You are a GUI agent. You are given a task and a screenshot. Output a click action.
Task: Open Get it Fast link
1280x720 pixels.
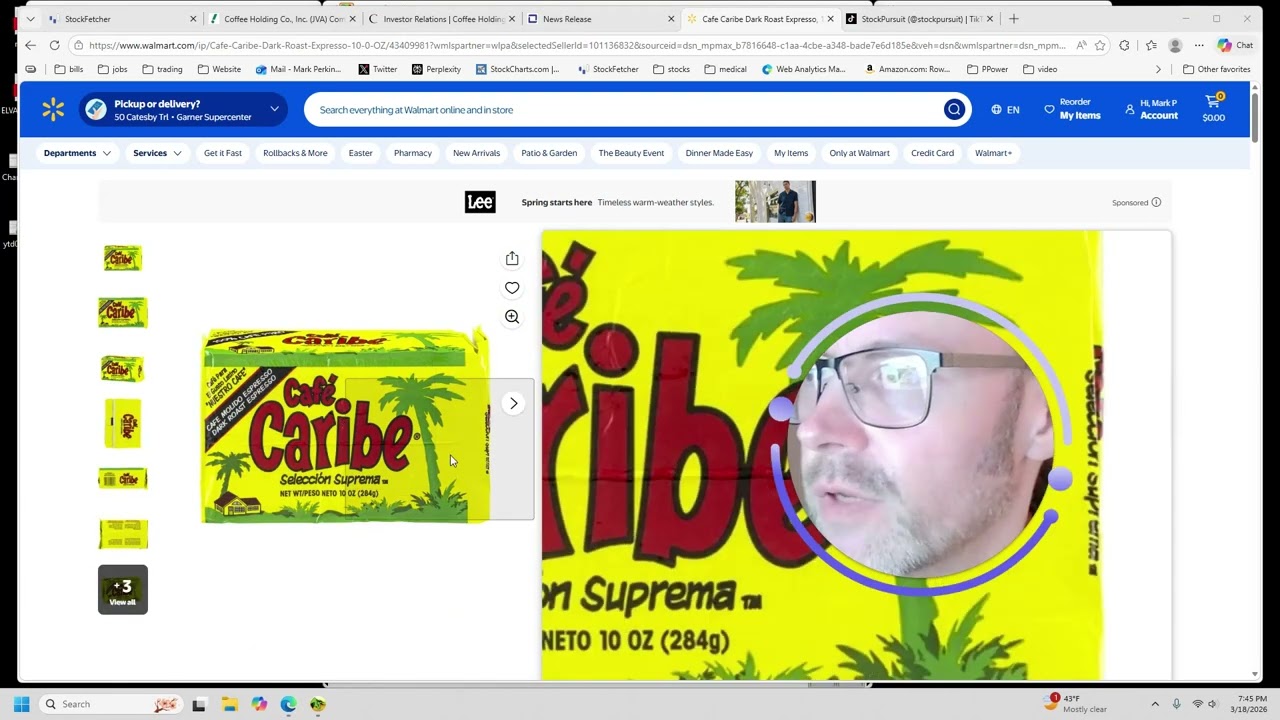pyautogui.click(x=223, y=153)
